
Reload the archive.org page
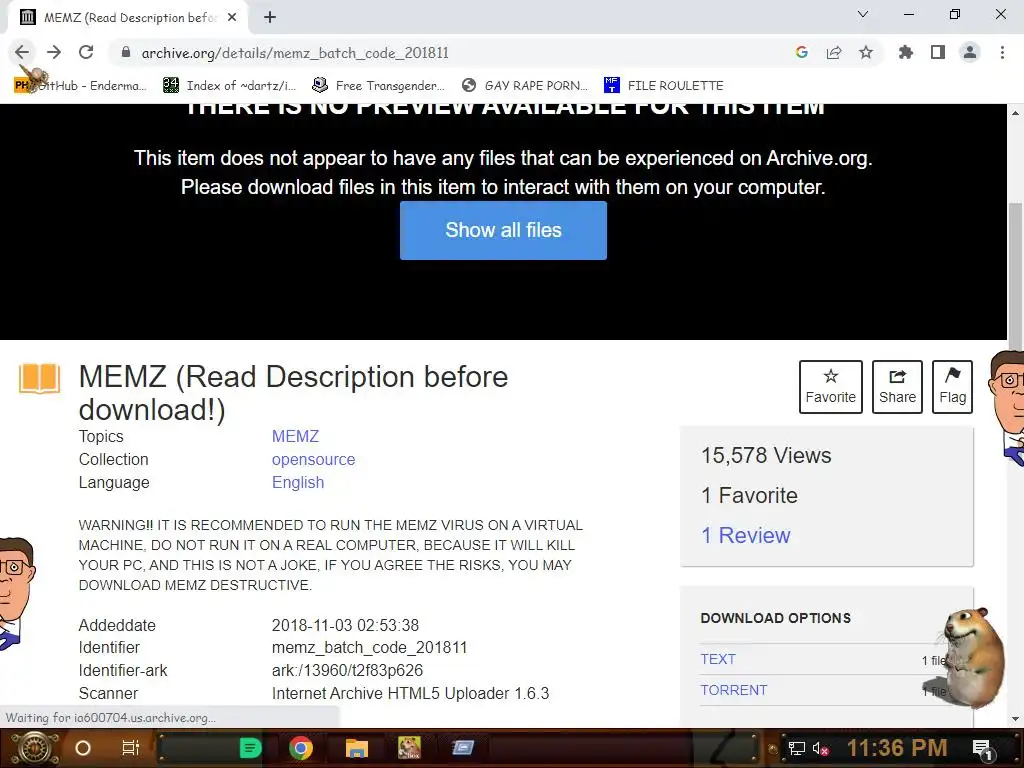tap(86, 52)
